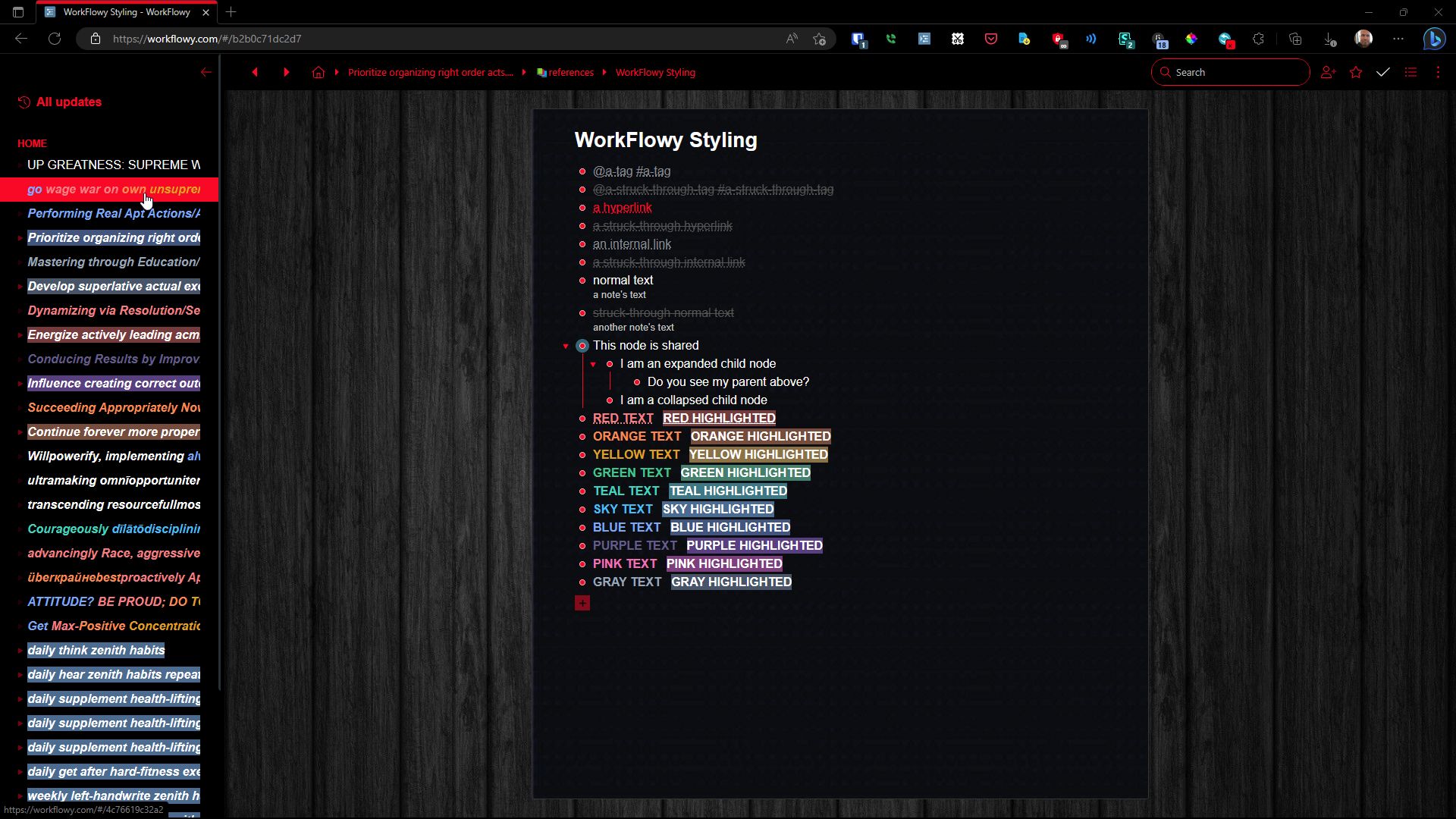Expand sidebar item 'Energize actively leading'

20,335
